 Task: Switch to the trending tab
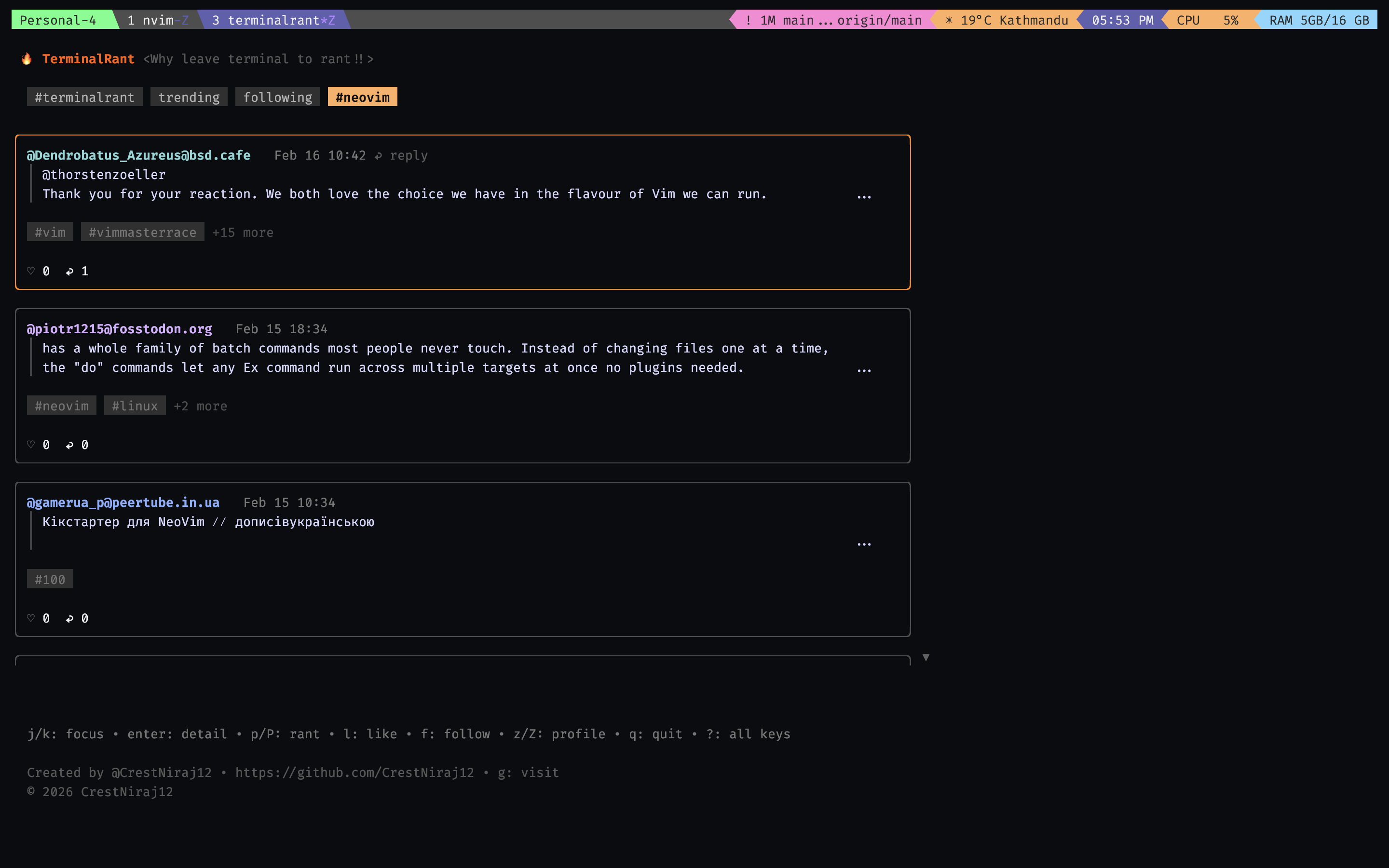point(189,96)
